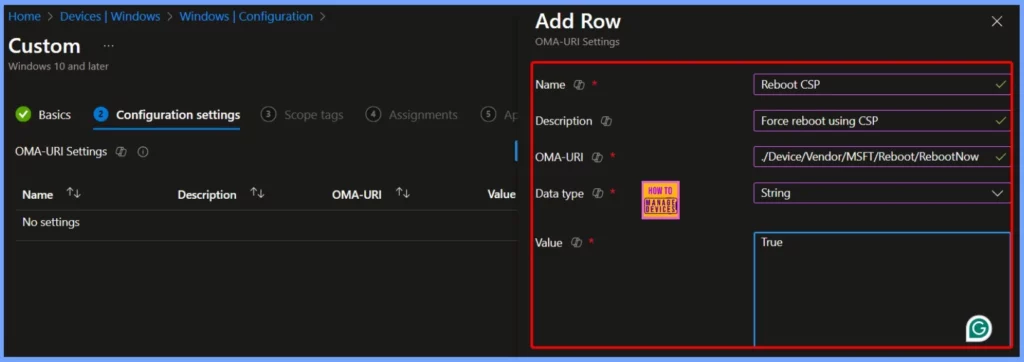Open the Assignments step tab
The image size is (1024, 362).
click(x=411, y=115)
